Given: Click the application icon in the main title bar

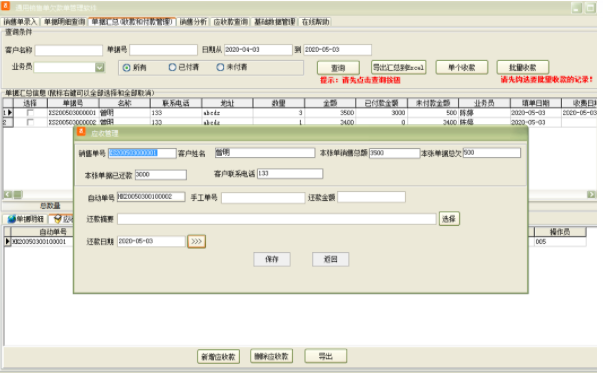Looking at the screenshot, I should pos(6,6).
